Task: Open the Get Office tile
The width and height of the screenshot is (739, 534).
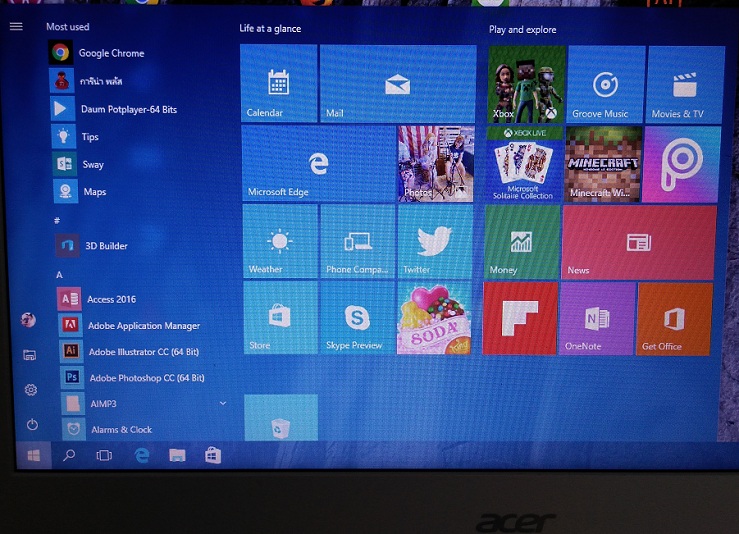Action: [674, 320]
